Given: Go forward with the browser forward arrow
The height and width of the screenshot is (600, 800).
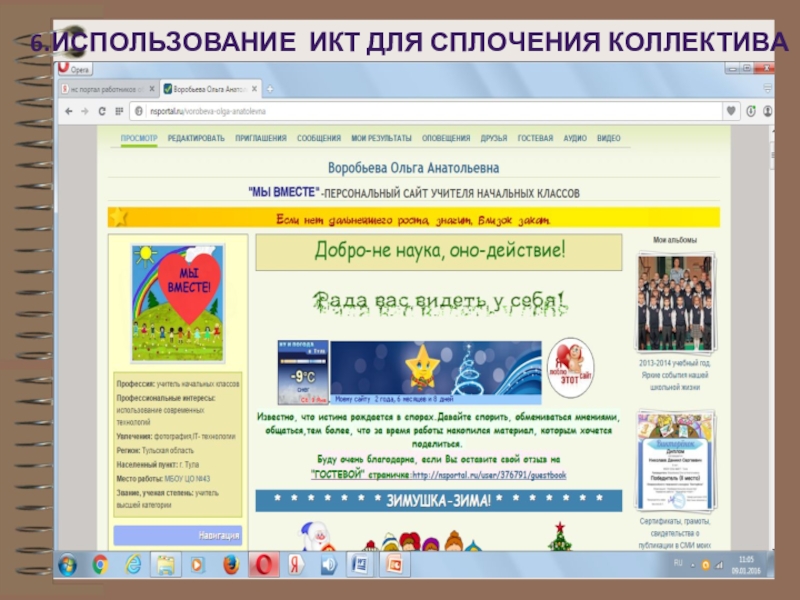Looking at the screenshot, I should click(x=85, y=111).
